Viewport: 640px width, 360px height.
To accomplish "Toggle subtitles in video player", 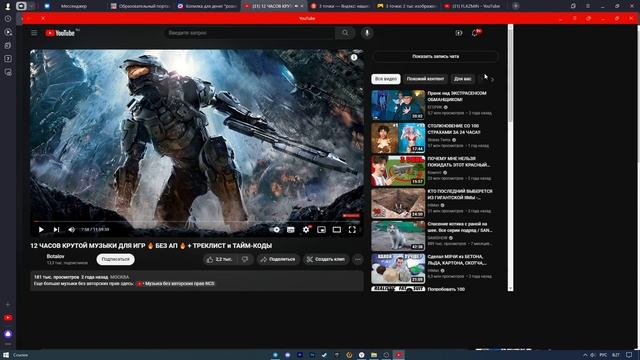I will (291, 230).
